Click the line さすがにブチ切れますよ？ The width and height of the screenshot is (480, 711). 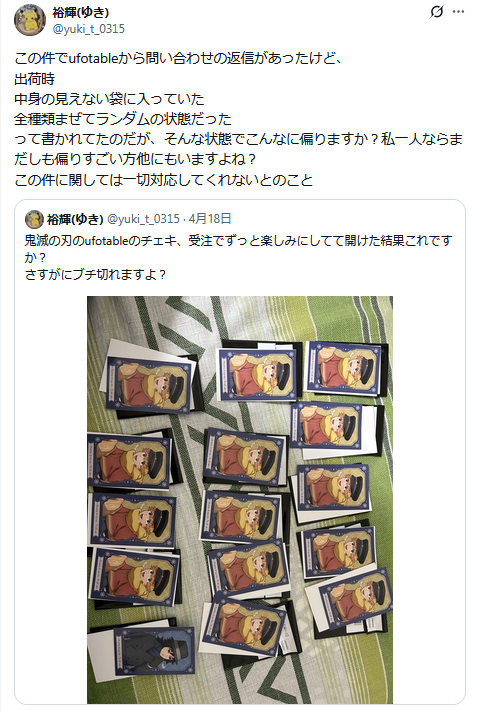coord(95,275)
